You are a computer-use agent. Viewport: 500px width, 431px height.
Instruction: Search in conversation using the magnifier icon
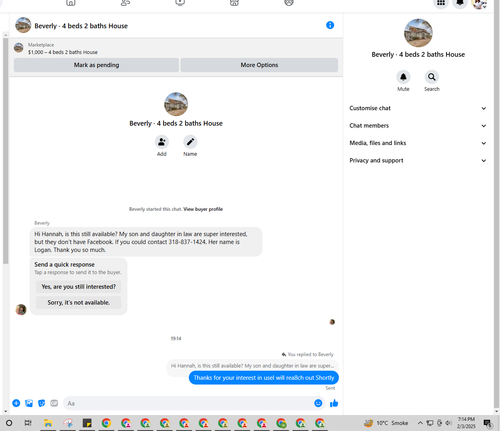(431, 77)
